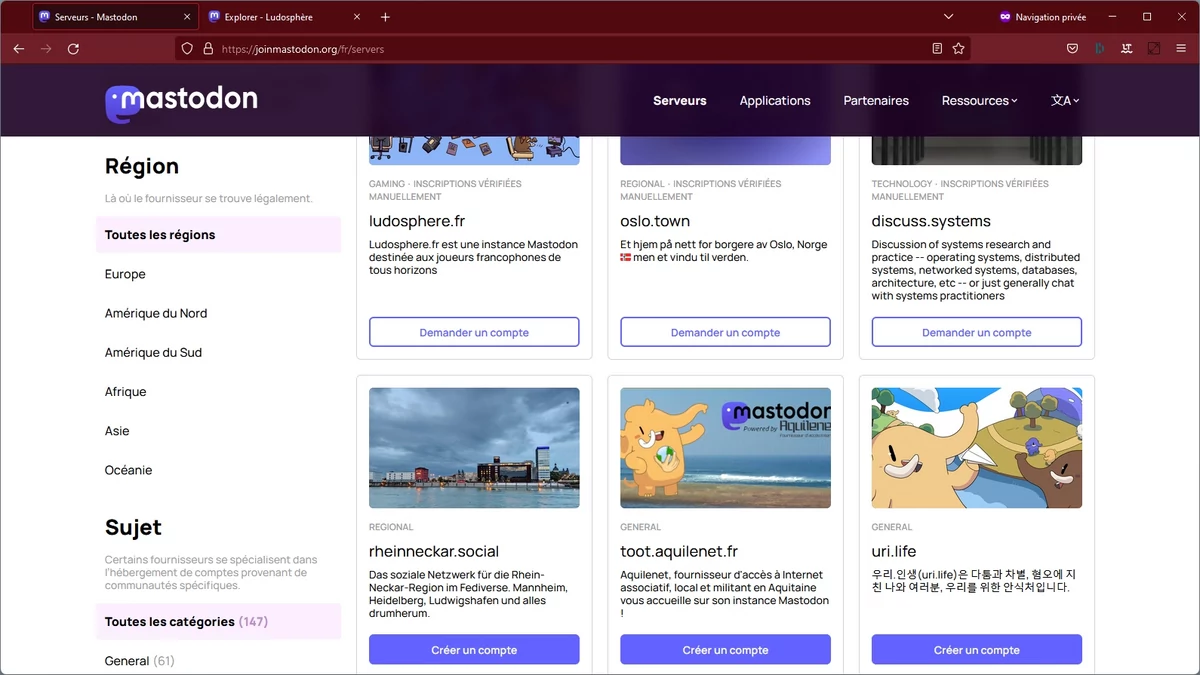The width and height of the screenshot is (1200, 675).
Task: Click the browser forward arrow
Action: click(x=46, y=48)
